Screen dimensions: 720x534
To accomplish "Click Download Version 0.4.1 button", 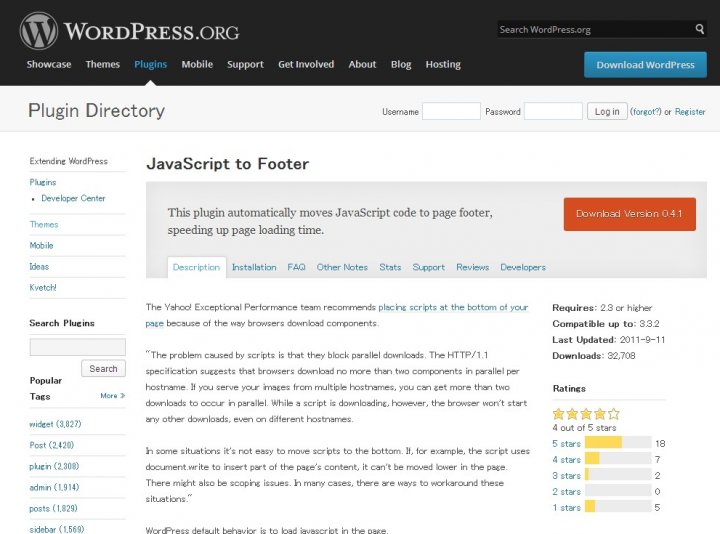I will coord(630,214).
